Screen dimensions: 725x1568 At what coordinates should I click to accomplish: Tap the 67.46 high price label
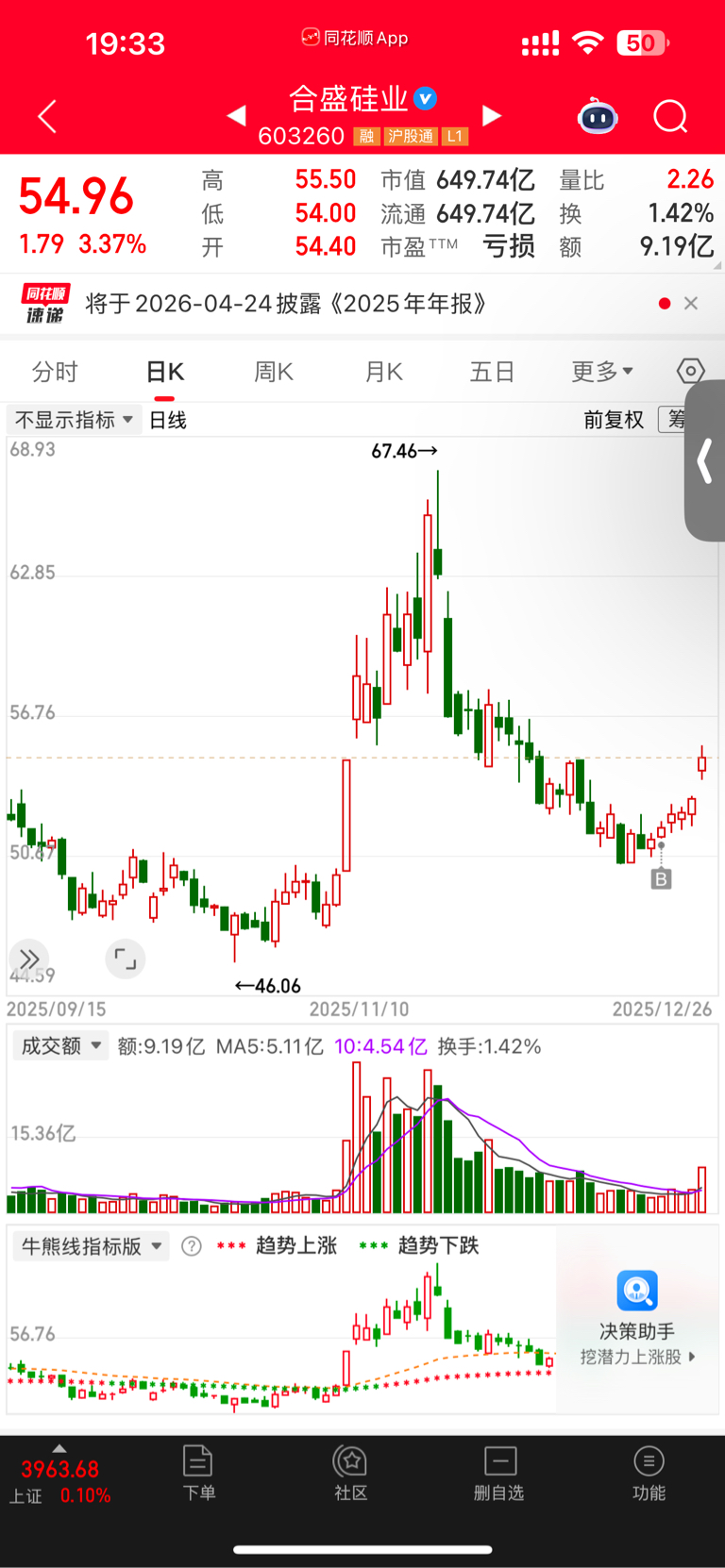404,451
